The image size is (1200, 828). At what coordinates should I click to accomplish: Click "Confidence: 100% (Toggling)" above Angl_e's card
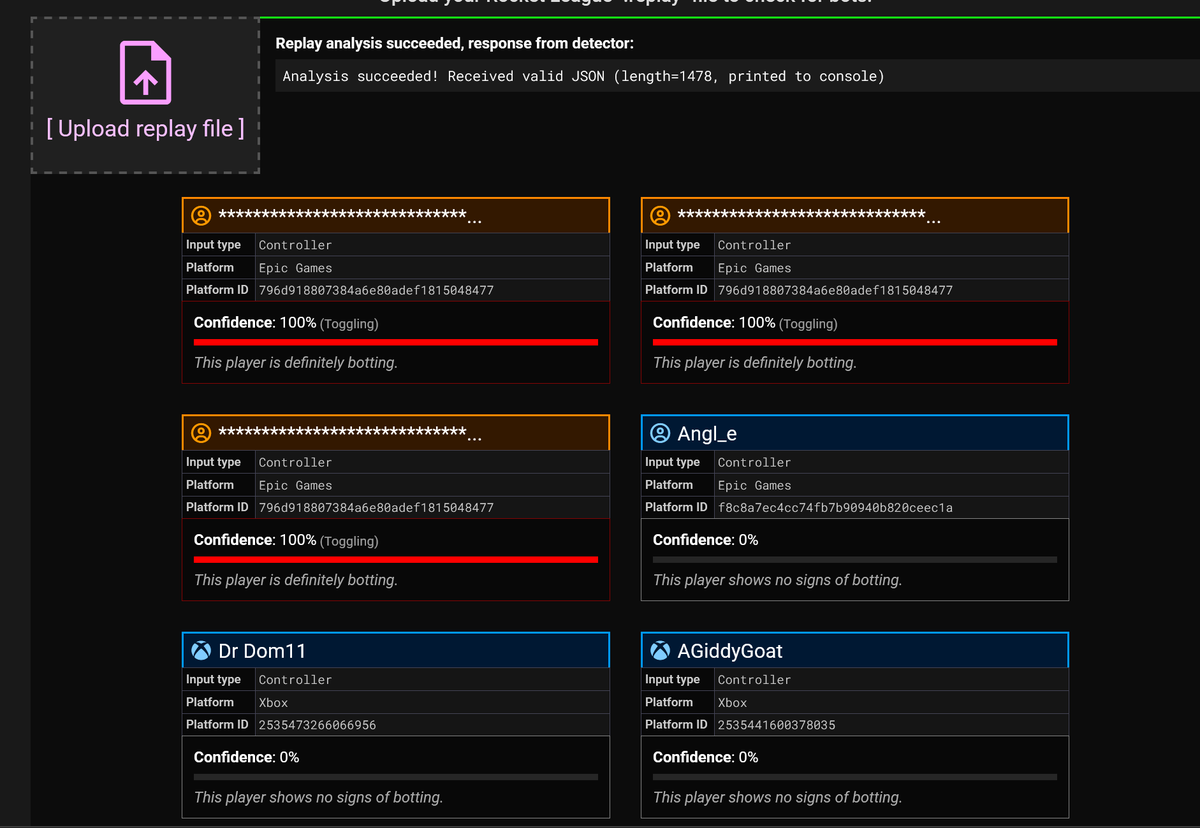point(745,323)
